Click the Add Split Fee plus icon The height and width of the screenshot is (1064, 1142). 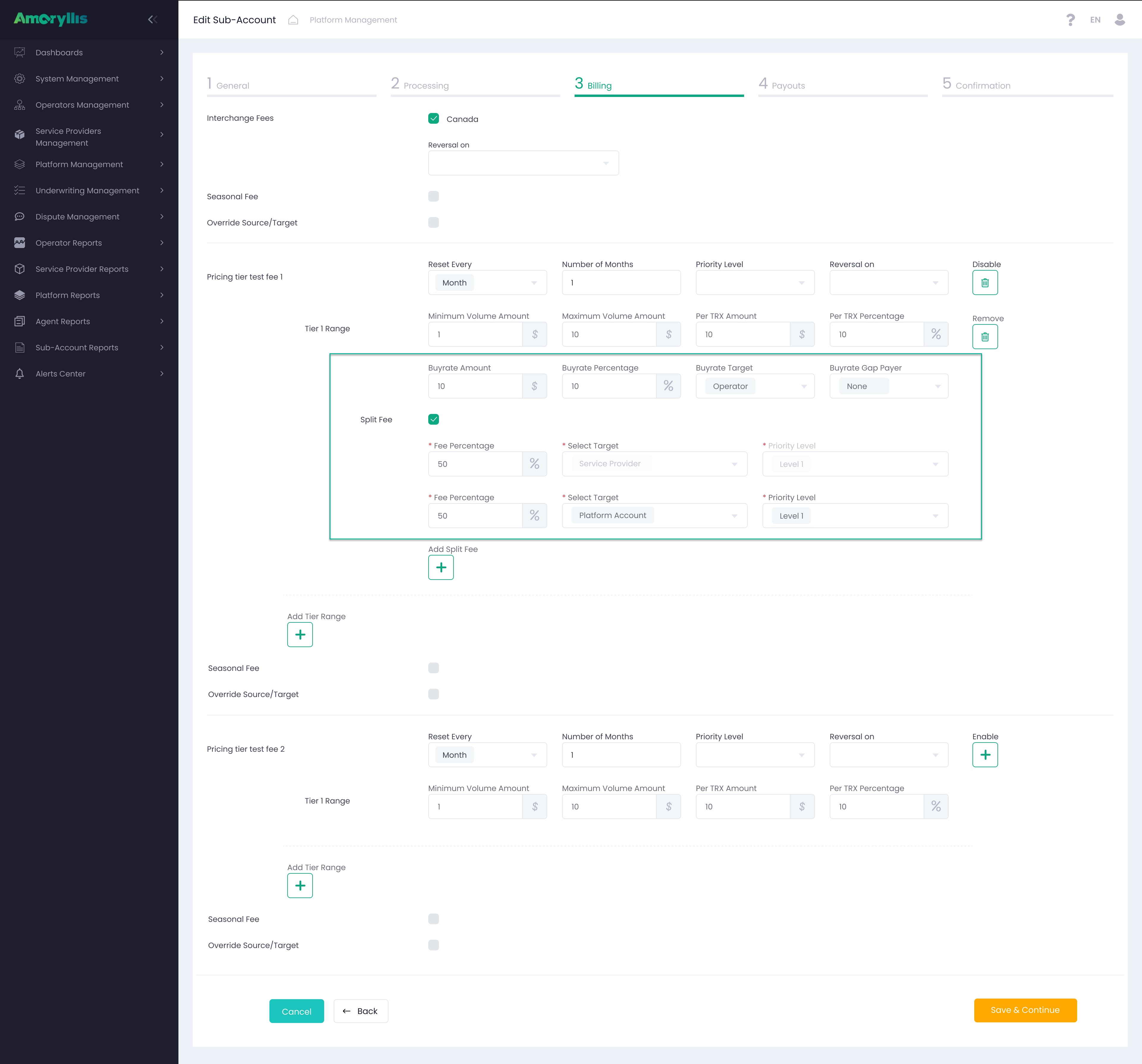(441, 568)
